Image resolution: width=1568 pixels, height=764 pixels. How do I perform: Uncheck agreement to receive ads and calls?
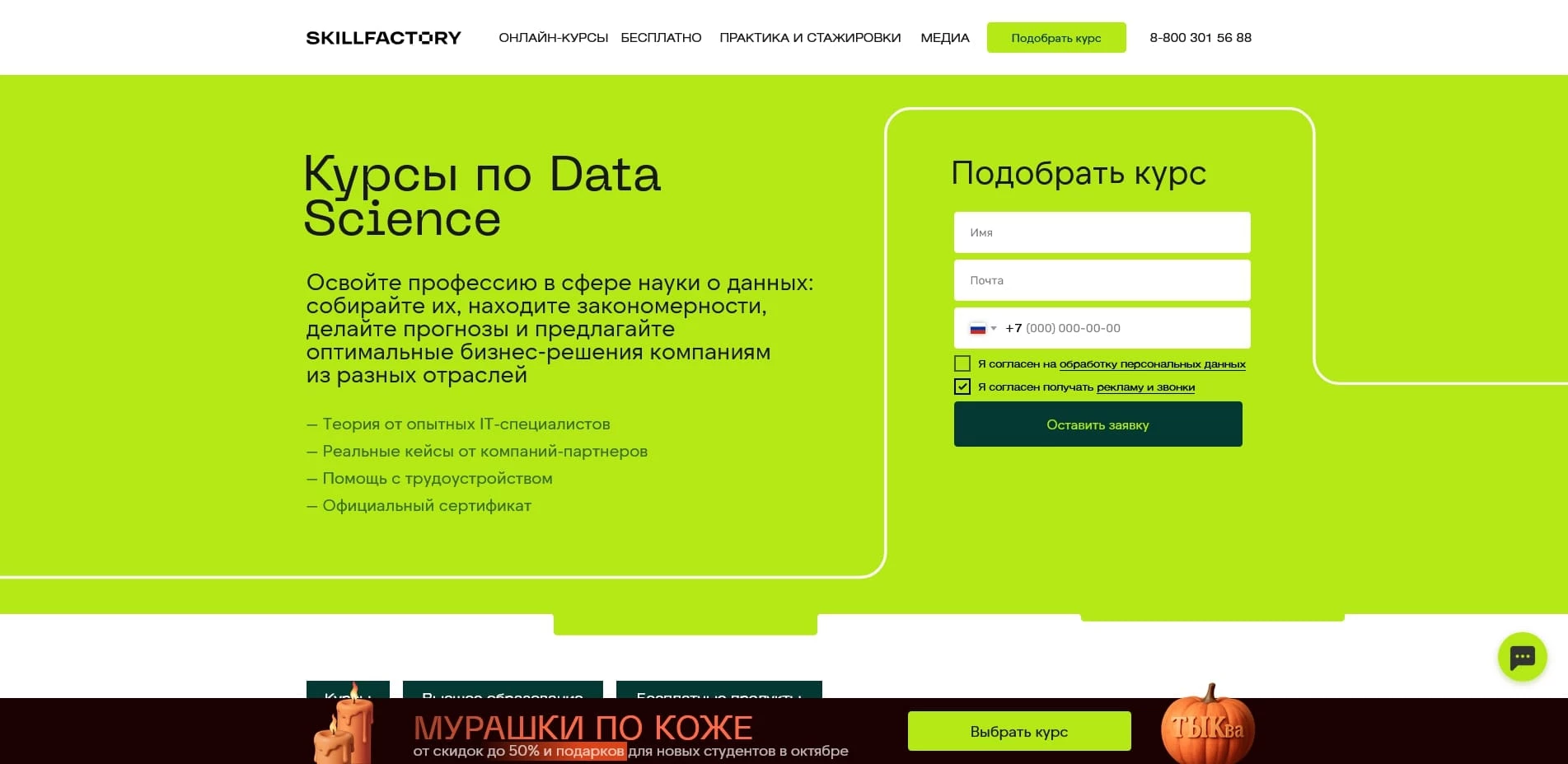(962, 387)
